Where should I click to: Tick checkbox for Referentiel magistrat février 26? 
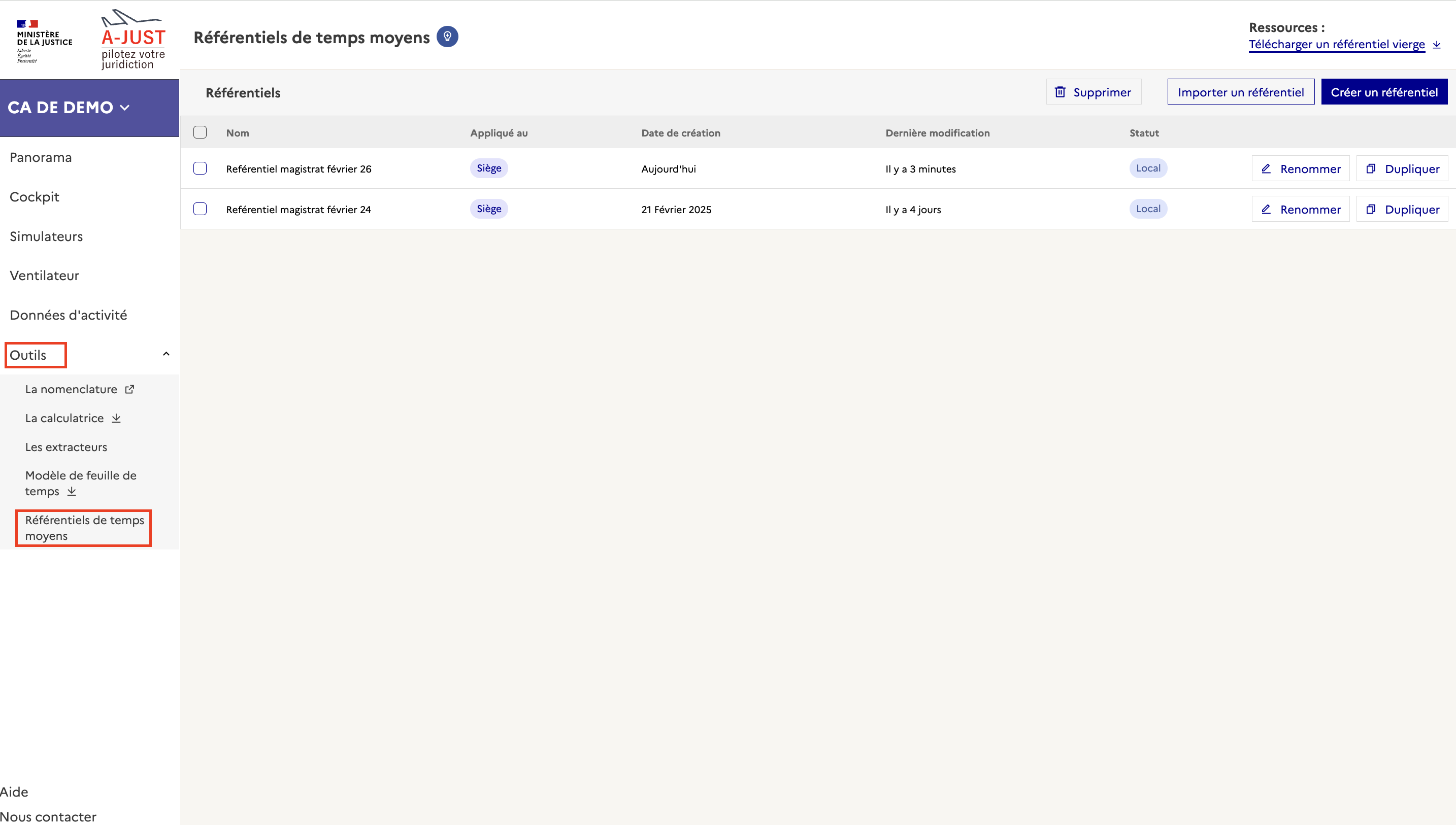pyautogui.click(x=200, y=168)
